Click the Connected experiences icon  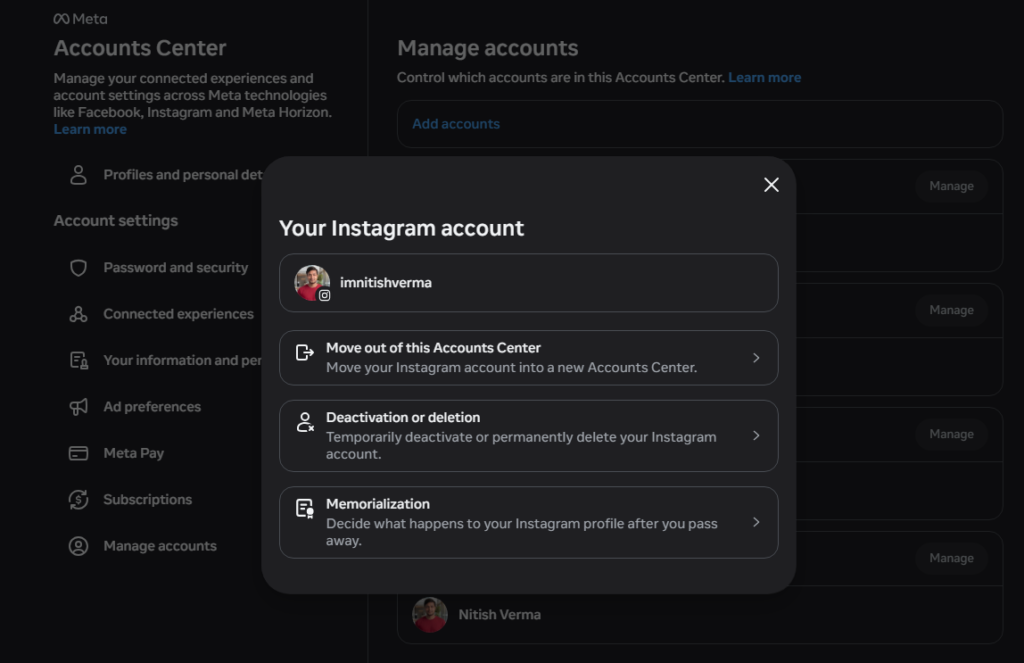point(78,314)
